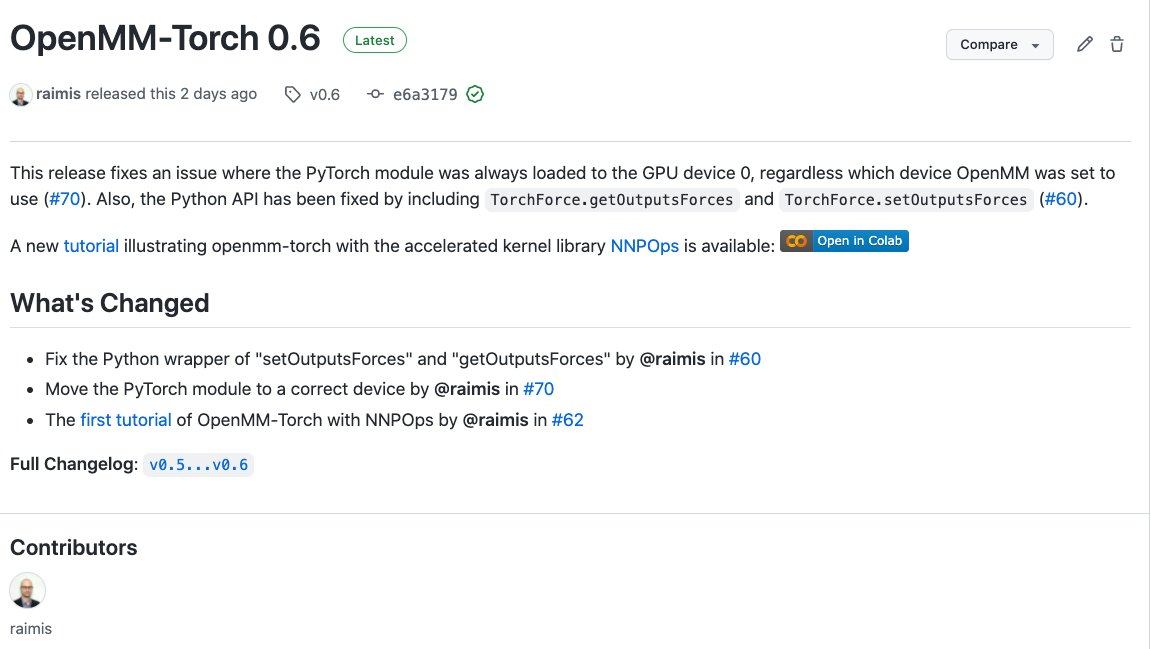Click the v0.6 tag icon
This screenshot has height=649, width=1151.
coord(293,95)
